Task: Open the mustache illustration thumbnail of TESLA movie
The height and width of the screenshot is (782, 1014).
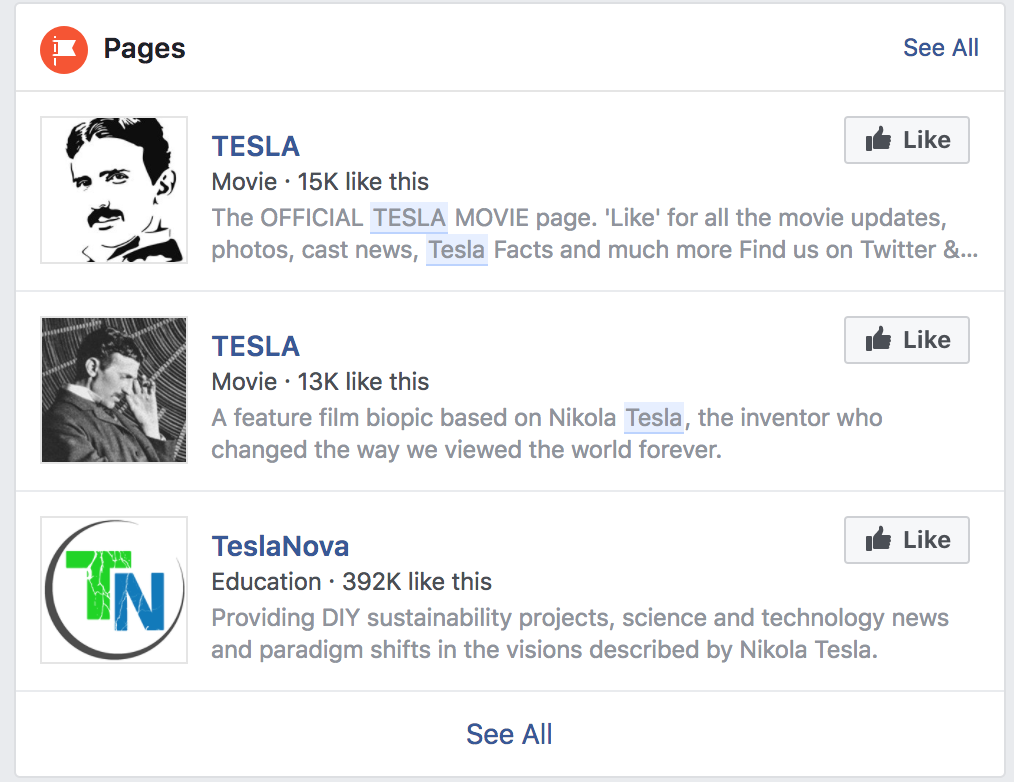Action: [114, 190]
